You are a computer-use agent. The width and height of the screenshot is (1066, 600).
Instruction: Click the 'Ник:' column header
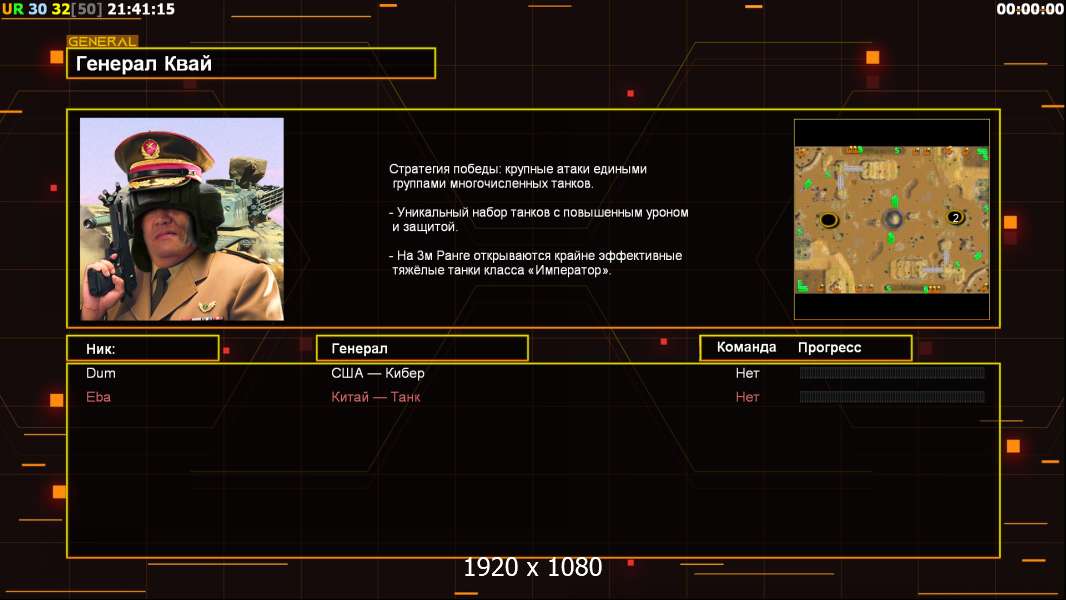click(143, 348)
